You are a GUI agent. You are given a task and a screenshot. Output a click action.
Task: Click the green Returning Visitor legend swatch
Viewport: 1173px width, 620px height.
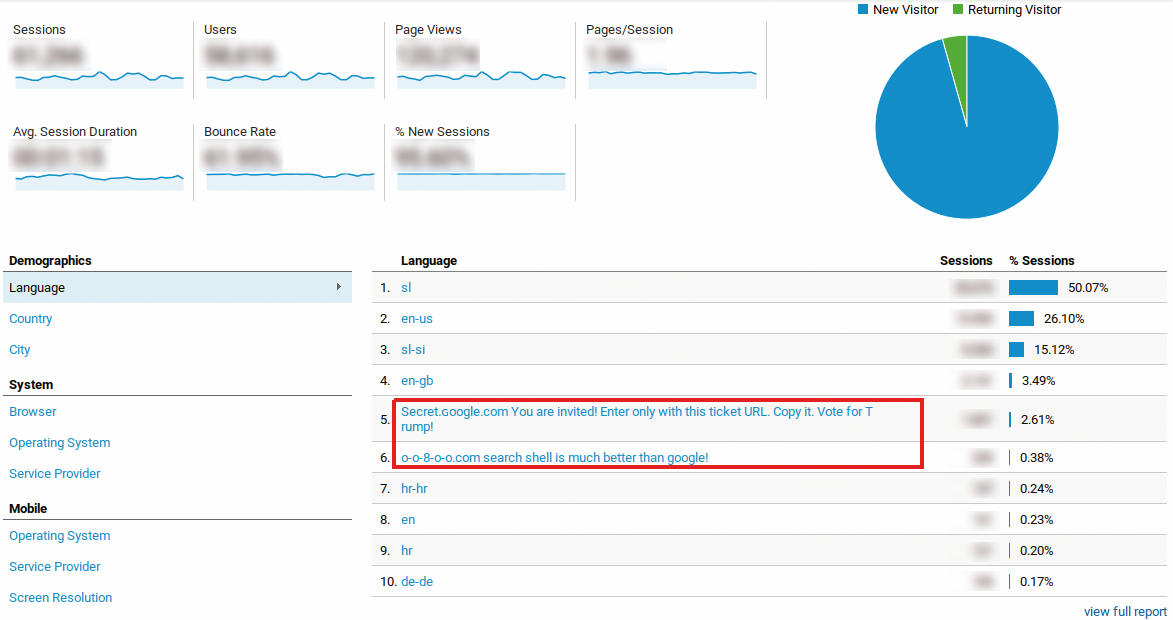(x=958, y=10)
